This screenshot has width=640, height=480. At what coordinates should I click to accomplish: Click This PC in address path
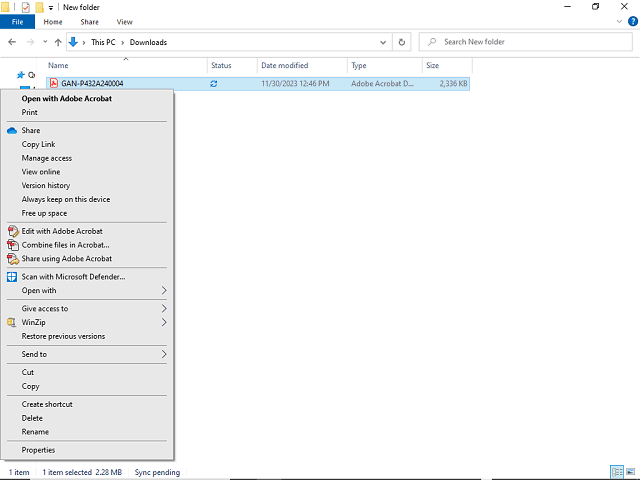pos(103,42)
